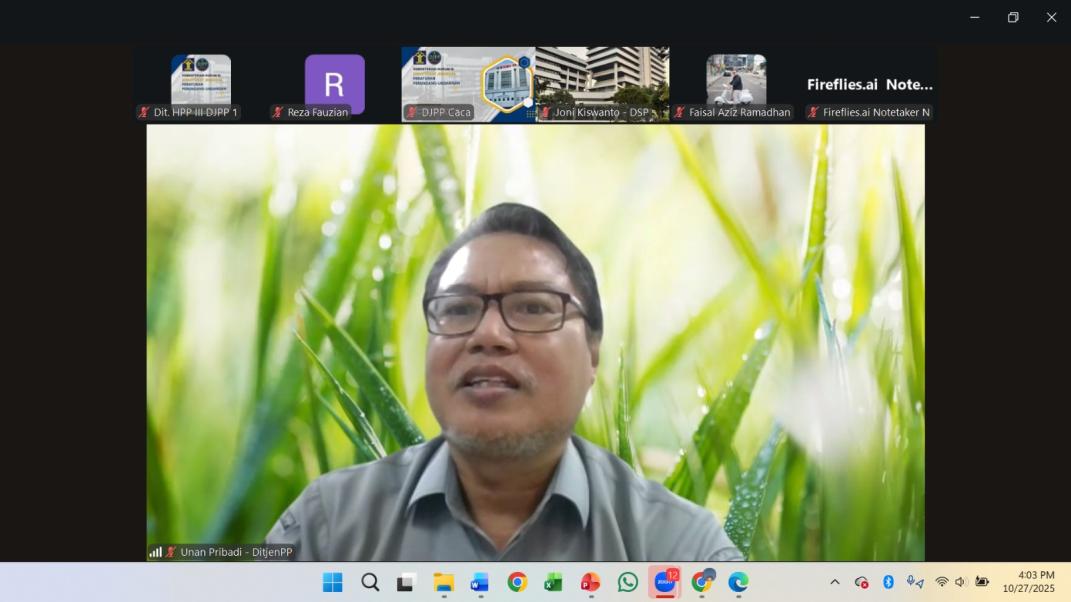Open PowerPoint from the taskbar
1071x602 pixels.
(590, 582)
